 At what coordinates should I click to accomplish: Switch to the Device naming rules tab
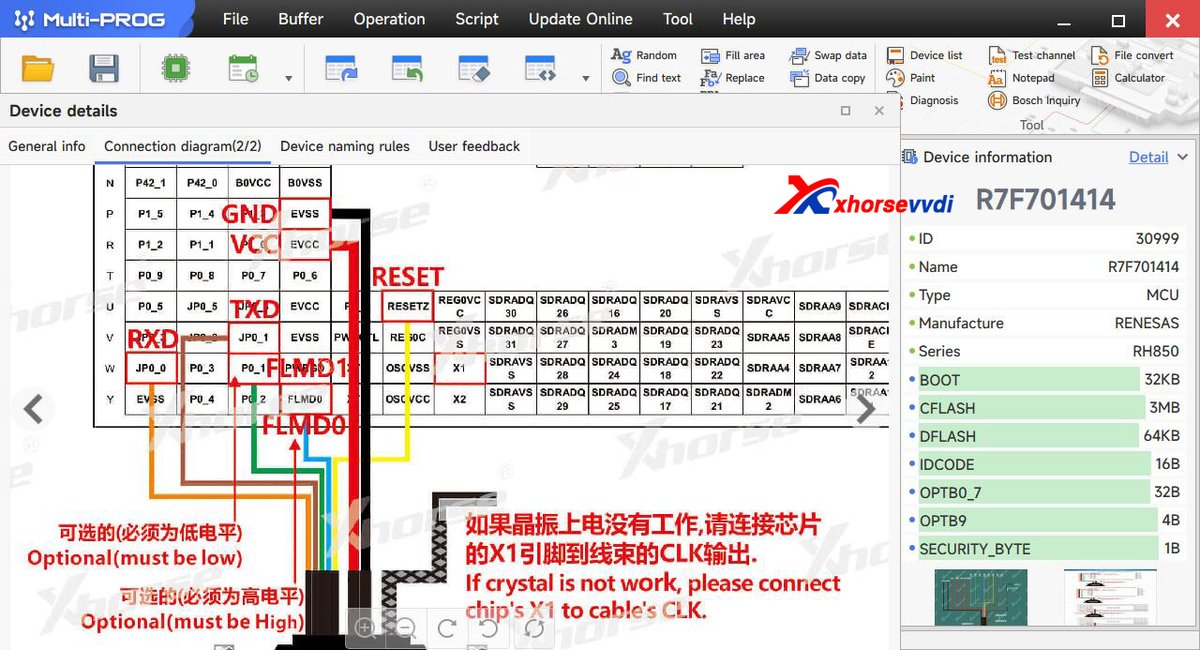tap(345, 146)
